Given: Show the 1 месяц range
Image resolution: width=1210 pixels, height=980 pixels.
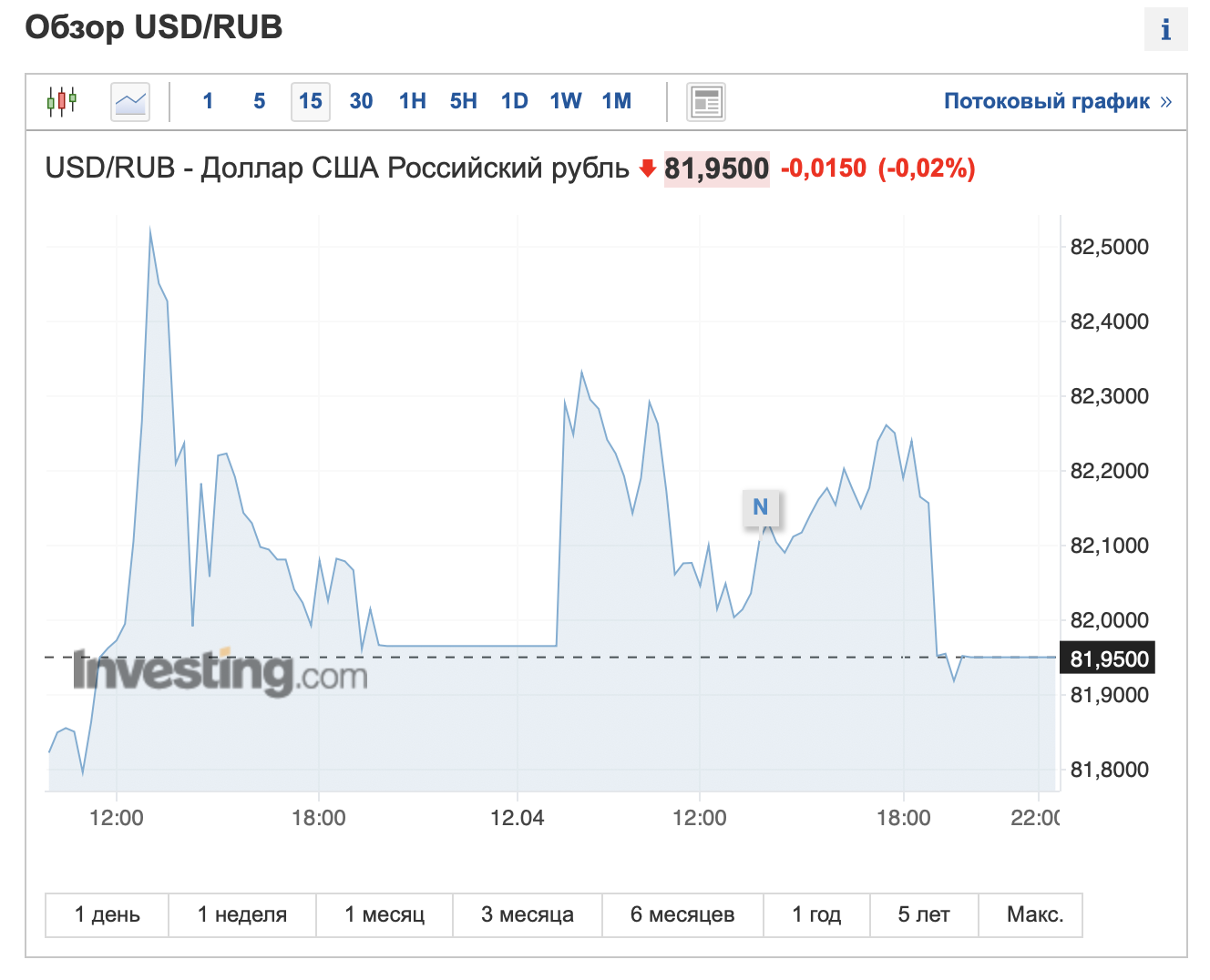Looking at the screenshot, I should pos(385,914).
